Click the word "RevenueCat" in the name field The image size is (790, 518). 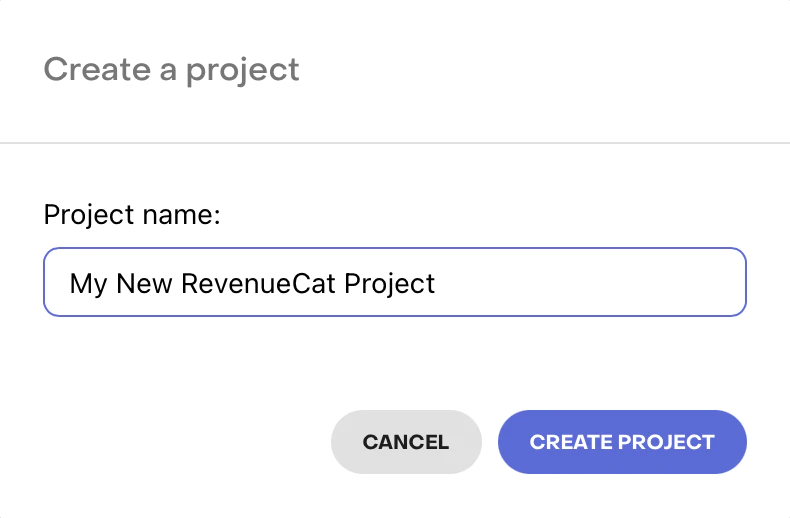(259, 283)
